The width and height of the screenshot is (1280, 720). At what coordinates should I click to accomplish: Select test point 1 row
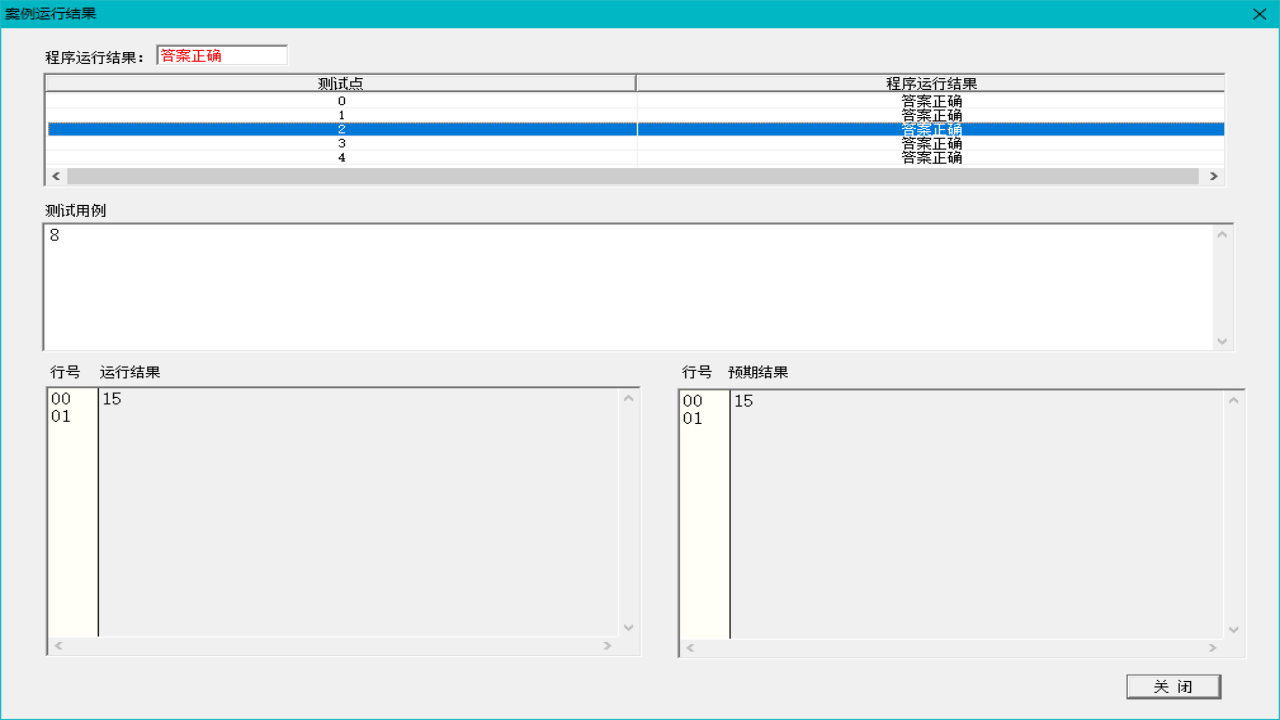click(x=341, y=115)
